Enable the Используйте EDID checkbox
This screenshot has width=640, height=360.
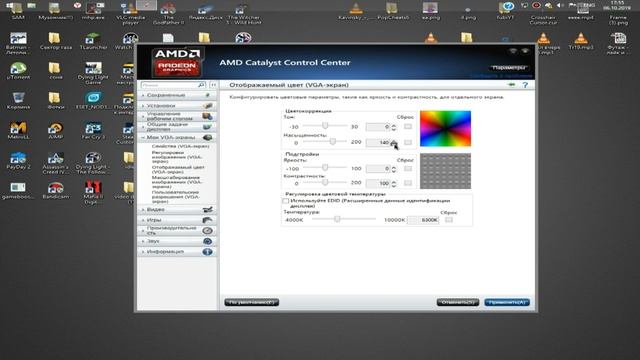click(285, 201)
